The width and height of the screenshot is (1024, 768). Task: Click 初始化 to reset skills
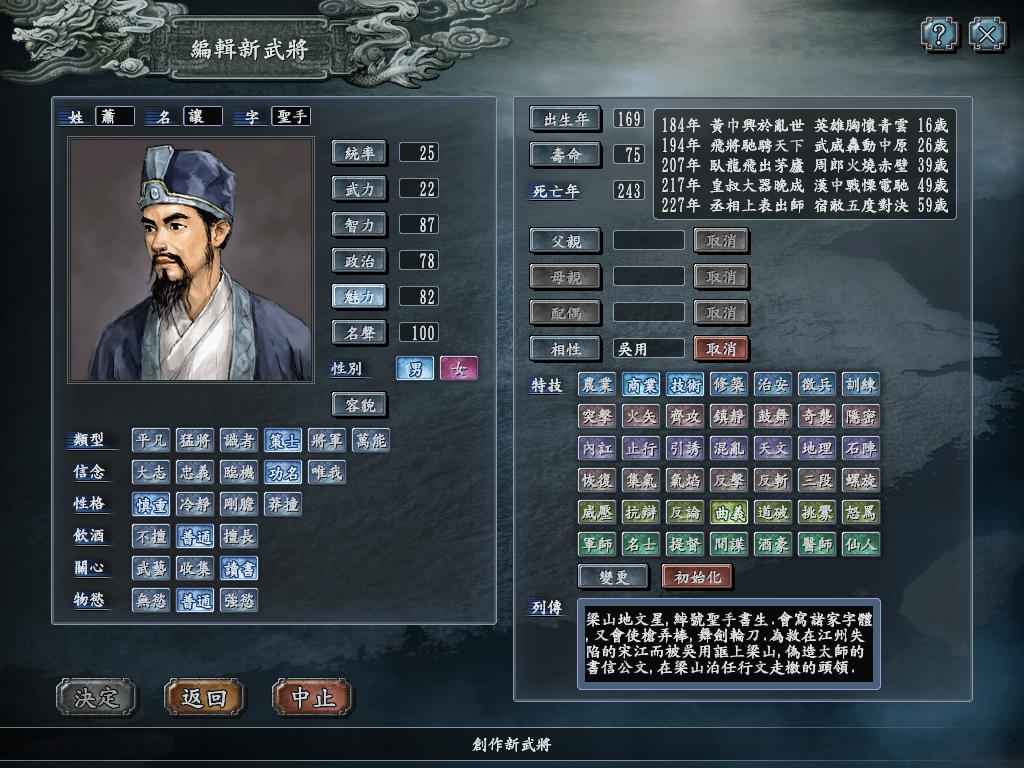tap(697, 577)
